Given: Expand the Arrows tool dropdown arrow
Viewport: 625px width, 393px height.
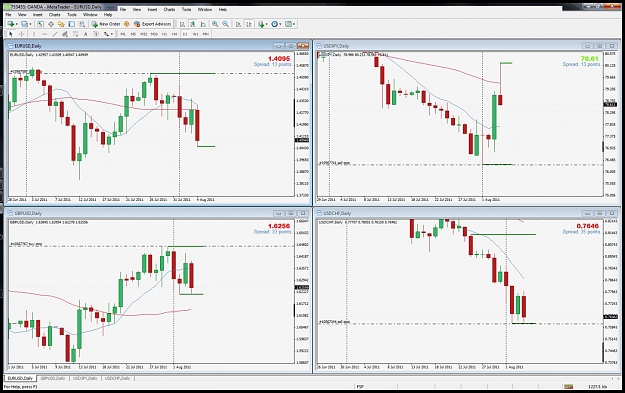Looking at the screenshot, I should [112, 34].
